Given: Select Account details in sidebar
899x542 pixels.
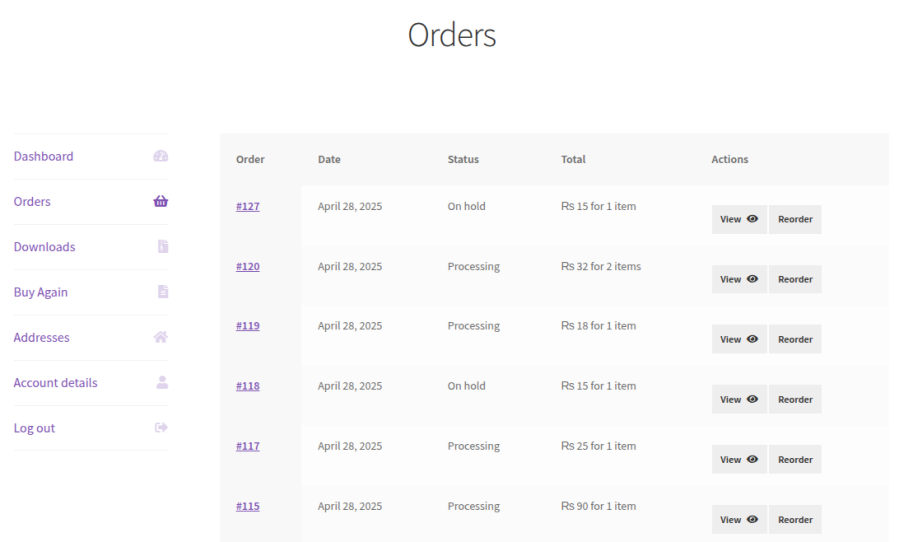Looking at the screenshot, I should click(55, 383).
